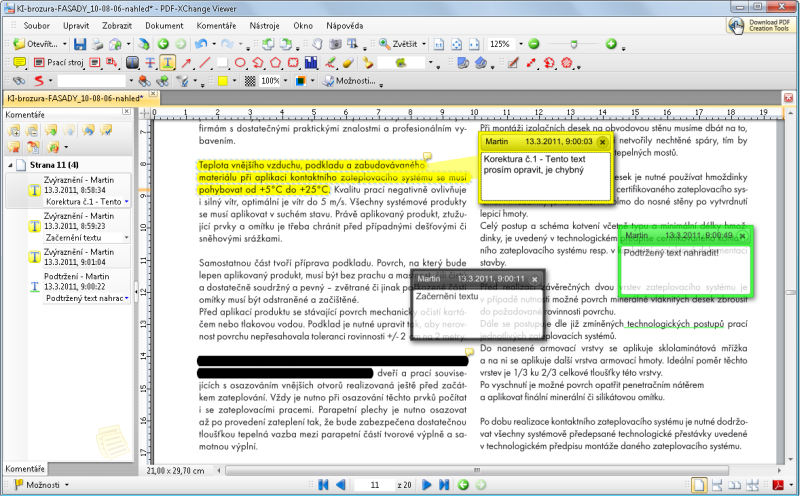Delete comment with the red X bubble icon

[x=14, y=147]
